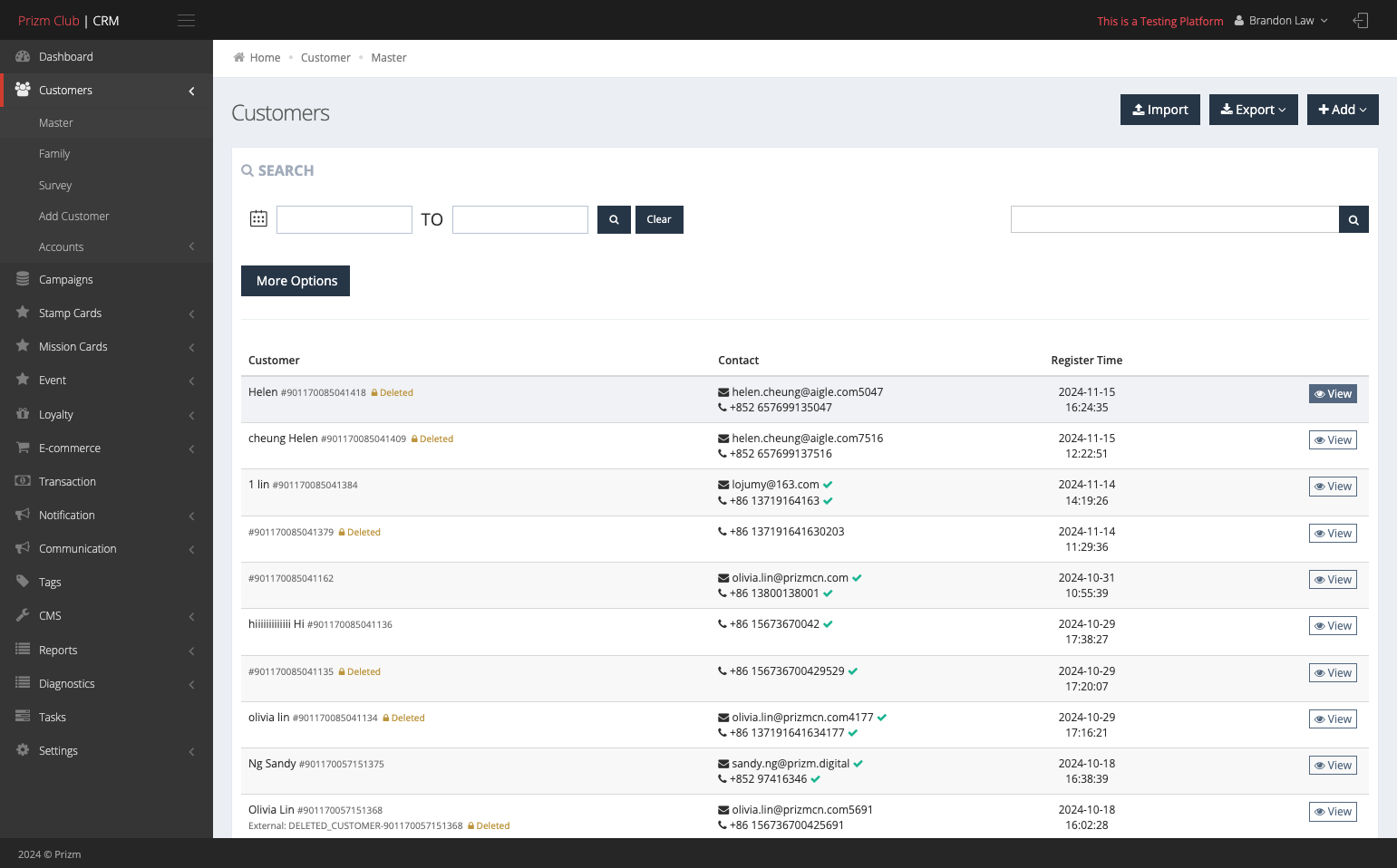
Task: Click the keyword search input field
Action: 1175,219
